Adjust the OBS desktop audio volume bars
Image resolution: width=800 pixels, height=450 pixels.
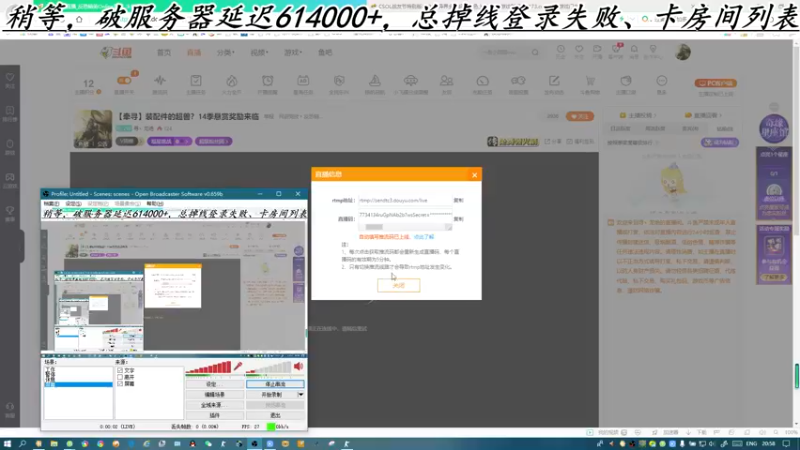click(x=269, y=367)
